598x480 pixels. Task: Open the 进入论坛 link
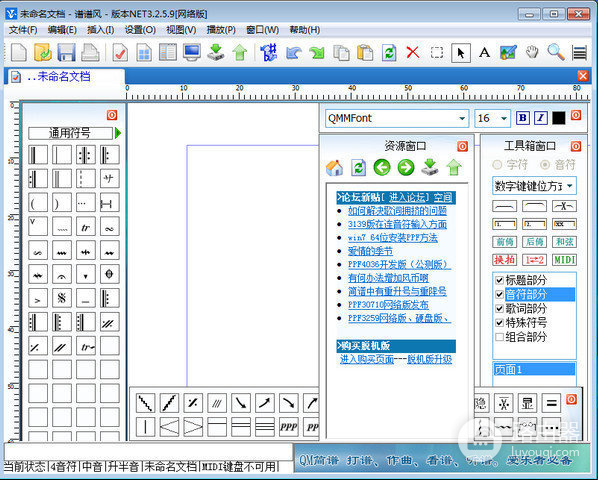click(x=407, y=197)
